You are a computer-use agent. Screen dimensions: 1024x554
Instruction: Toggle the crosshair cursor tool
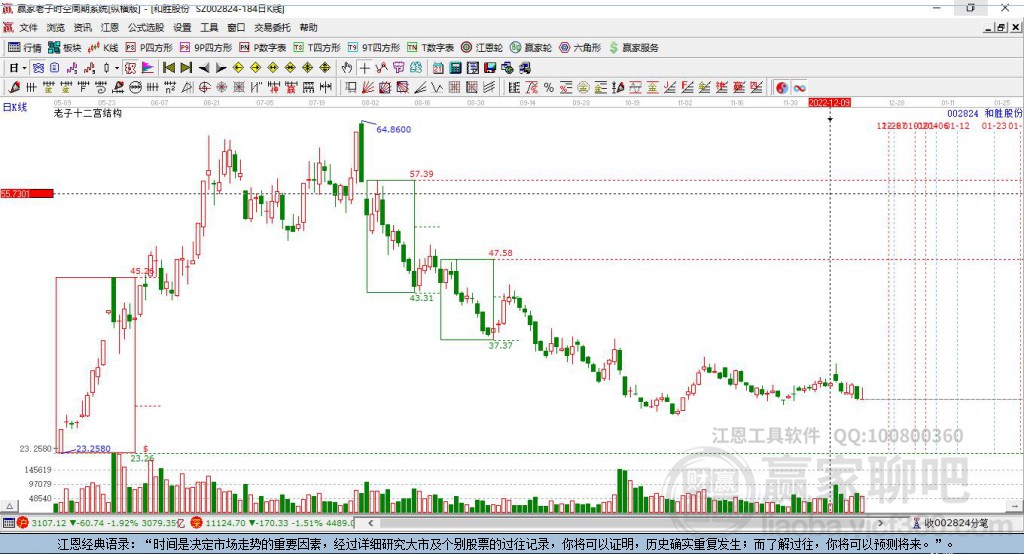point(364,68)
